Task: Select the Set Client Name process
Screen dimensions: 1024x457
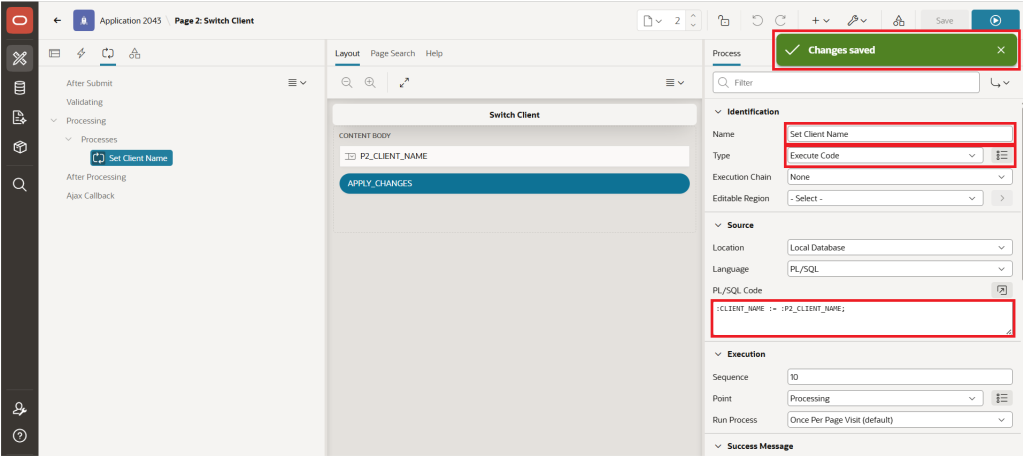Action: 132,158
